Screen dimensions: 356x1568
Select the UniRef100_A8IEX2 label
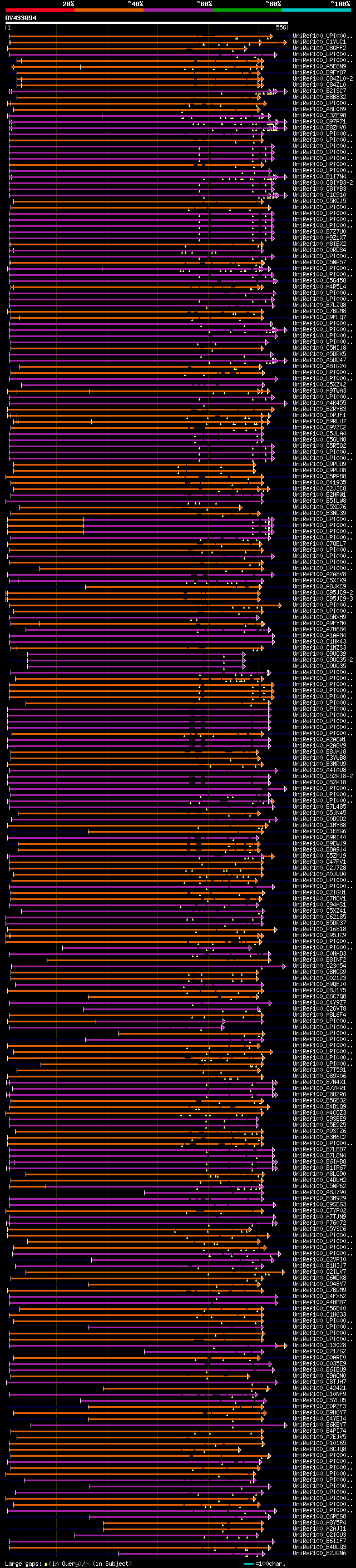(x=319, y=244)
